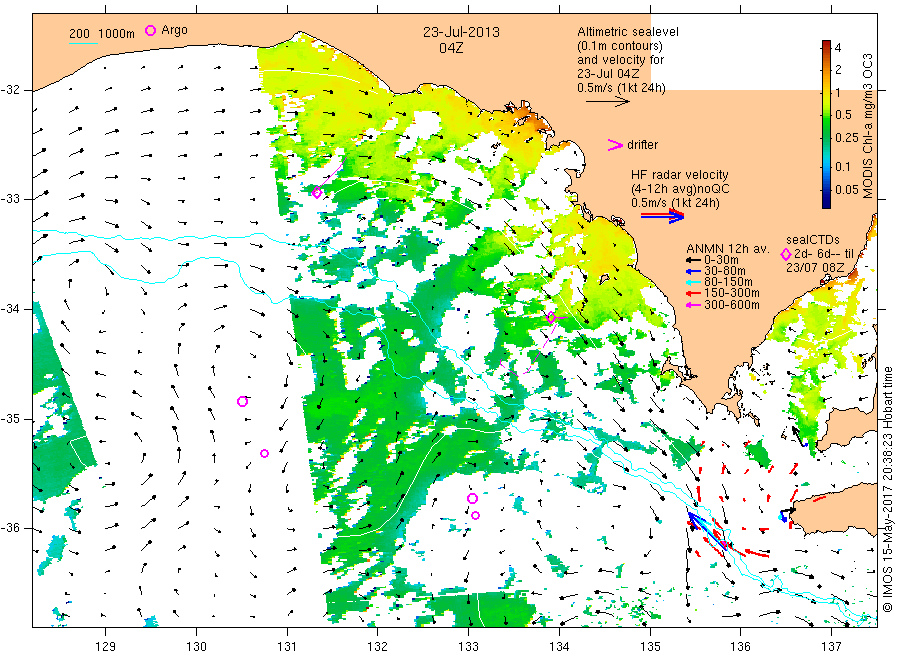Click the magenta drifter chevron in the legend
Viewport: 900px width, 660px height.
(615, 145)
